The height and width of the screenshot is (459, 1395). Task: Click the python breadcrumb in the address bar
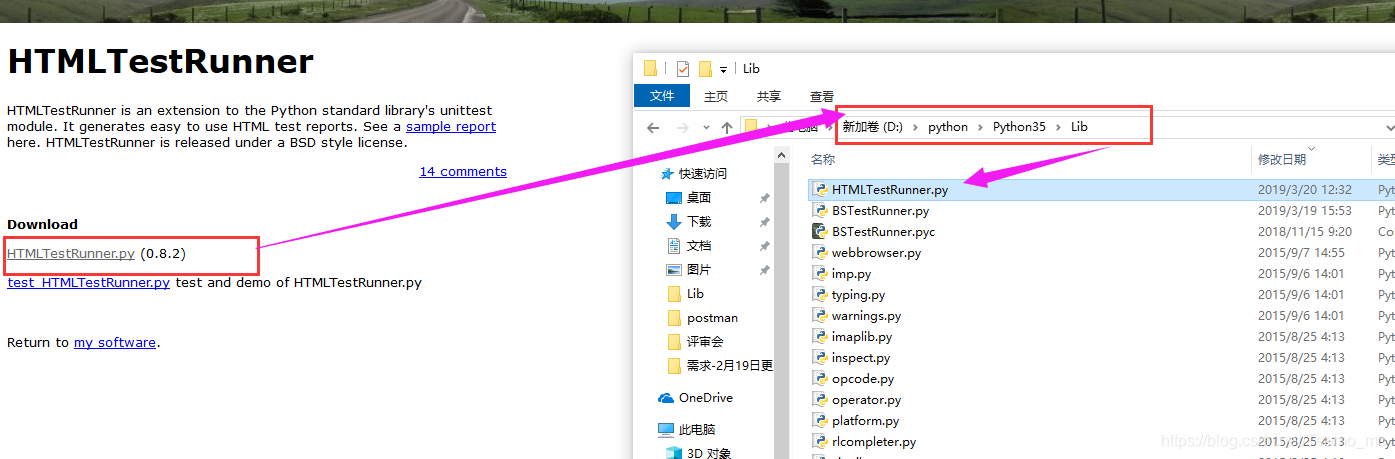(x=948, y=127)
